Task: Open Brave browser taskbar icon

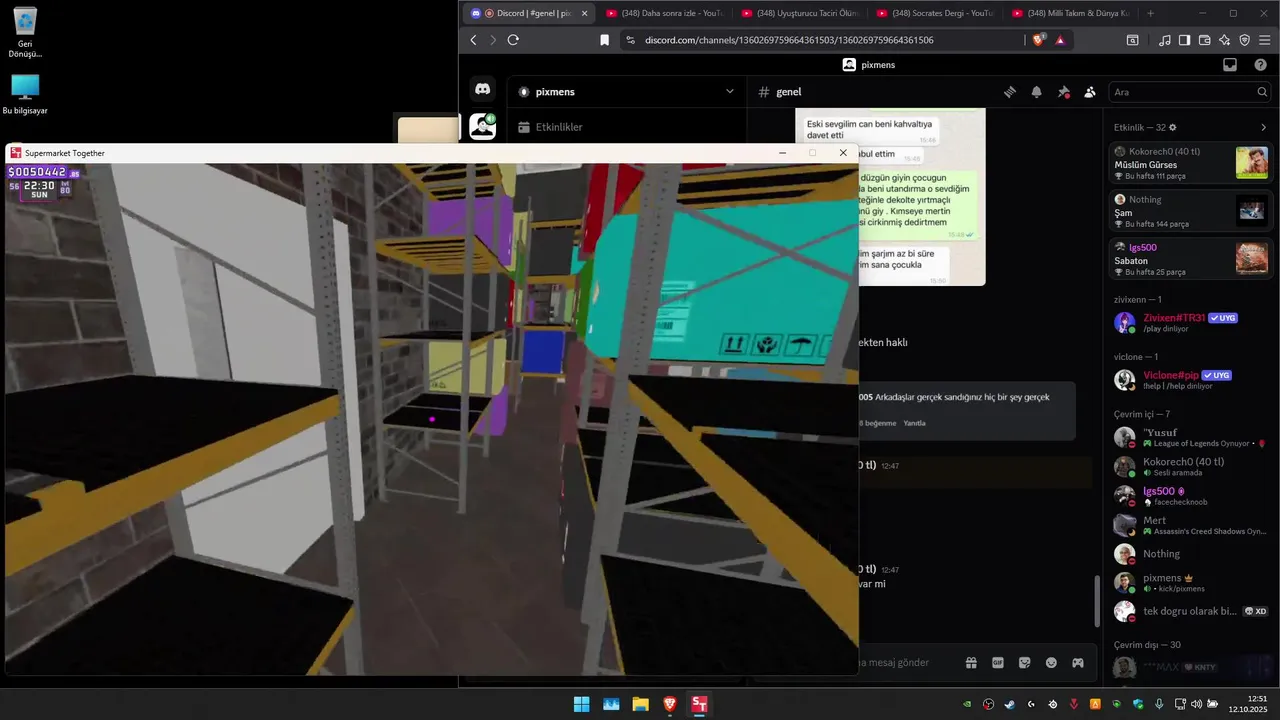Action: pos(670,704)
